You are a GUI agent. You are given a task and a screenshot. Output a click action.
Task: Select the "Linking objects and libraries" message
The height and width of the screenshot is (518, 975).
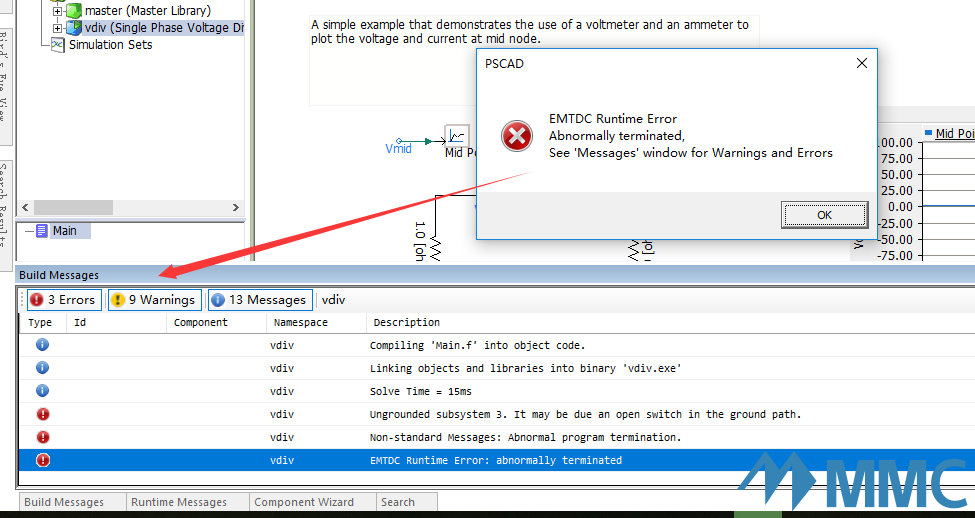497,368
